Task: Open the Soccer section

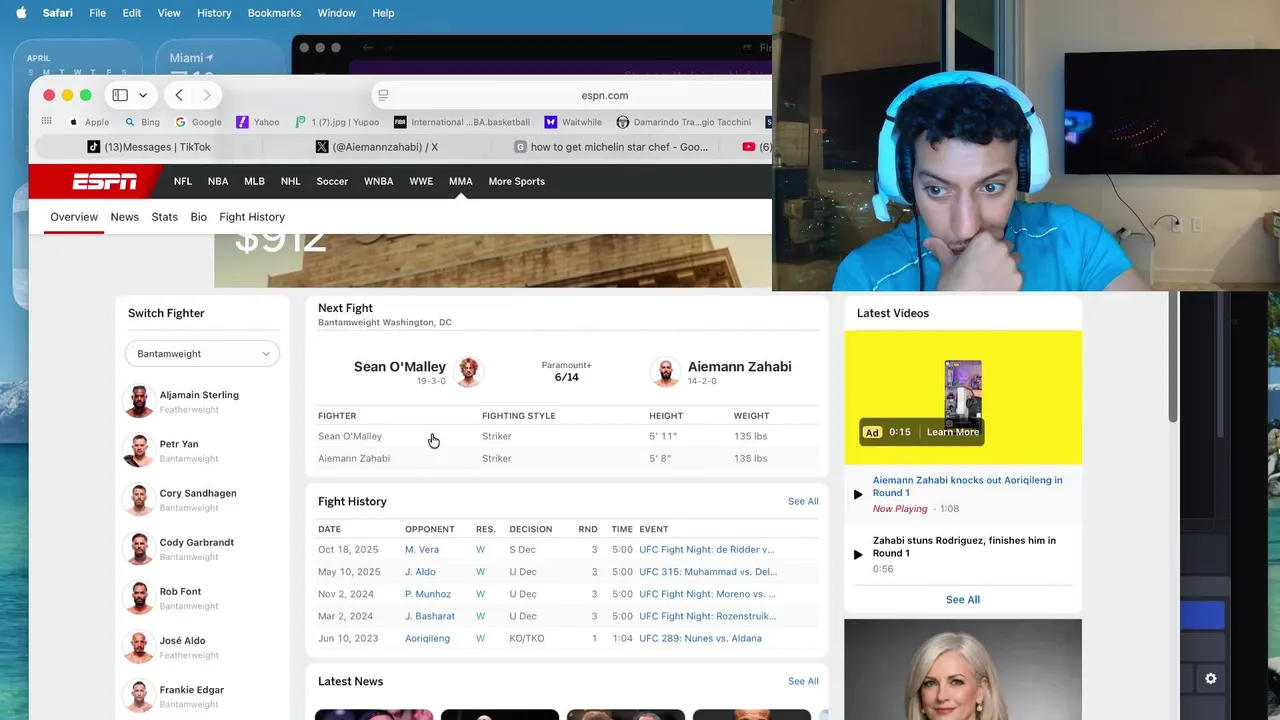Action: (x=332, y=181)
